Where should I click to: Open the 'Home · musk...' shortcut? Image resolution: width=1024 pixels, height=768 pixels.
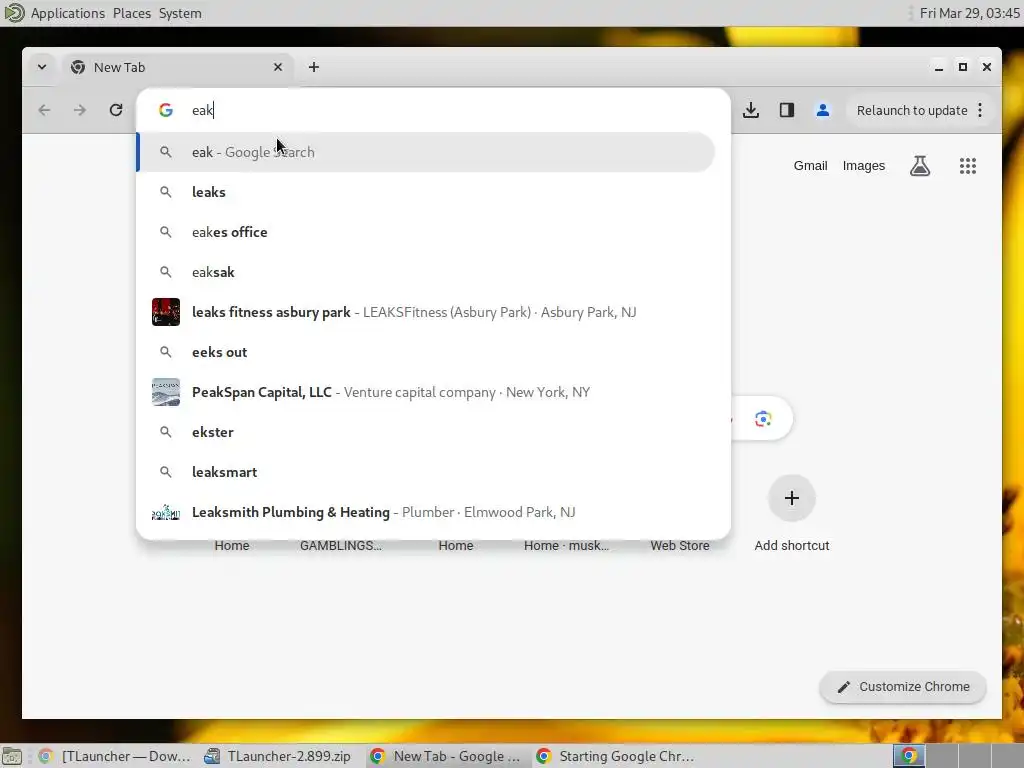566,545
